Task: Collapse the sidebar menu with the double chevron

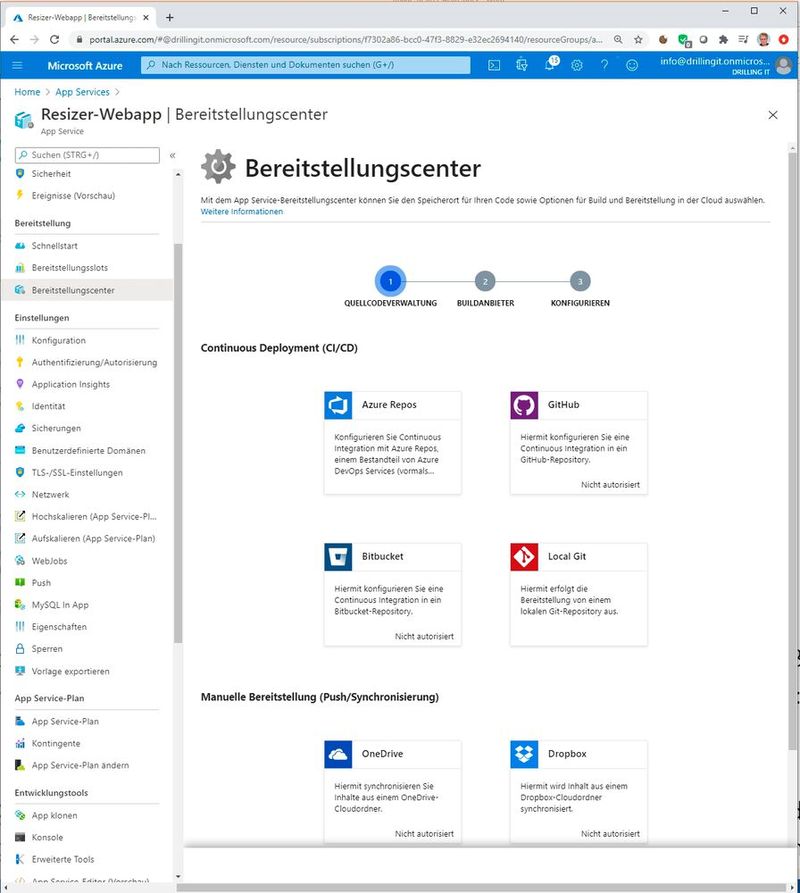Action: pyautogui.click(x=173, y=155)
